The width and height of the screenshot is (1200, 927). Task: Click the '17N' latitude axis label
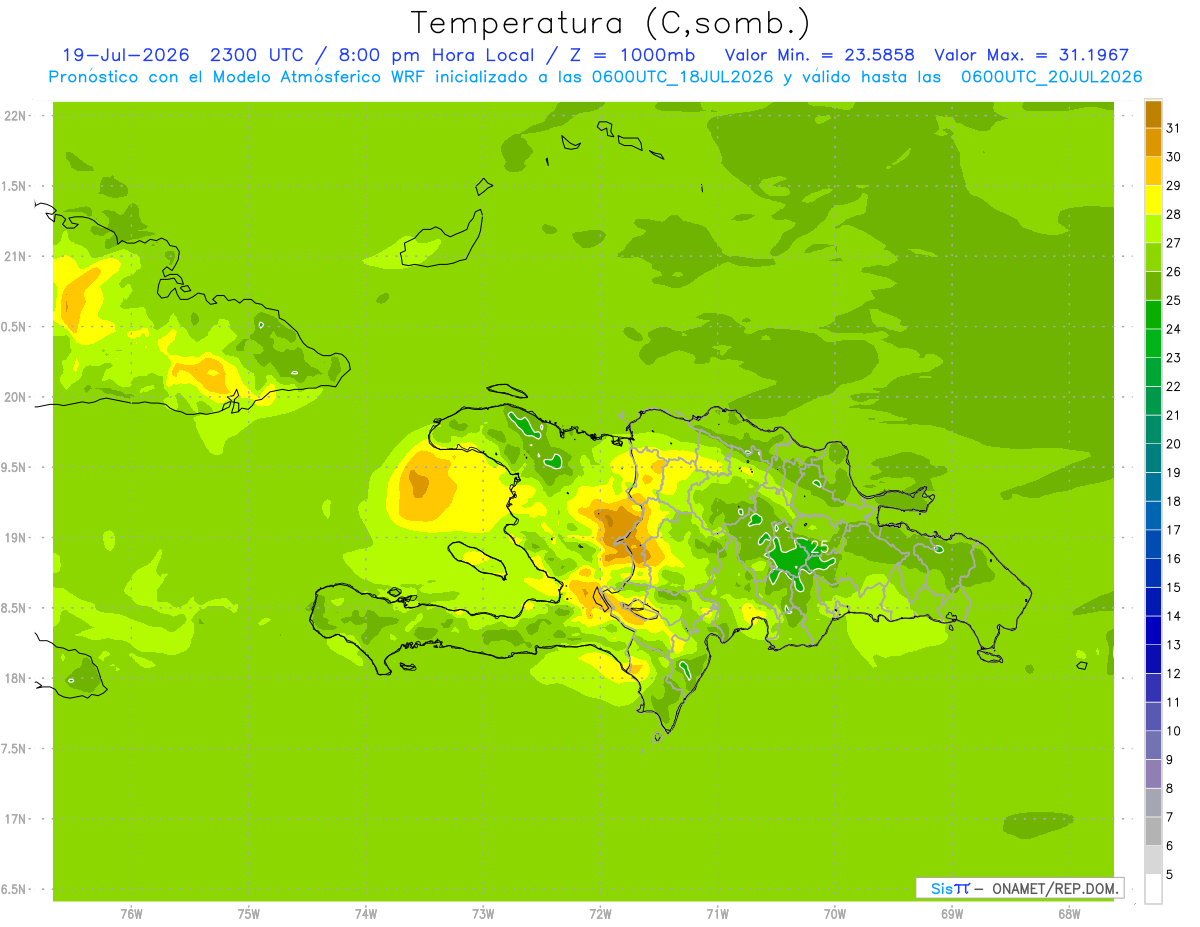click(16, 819)
